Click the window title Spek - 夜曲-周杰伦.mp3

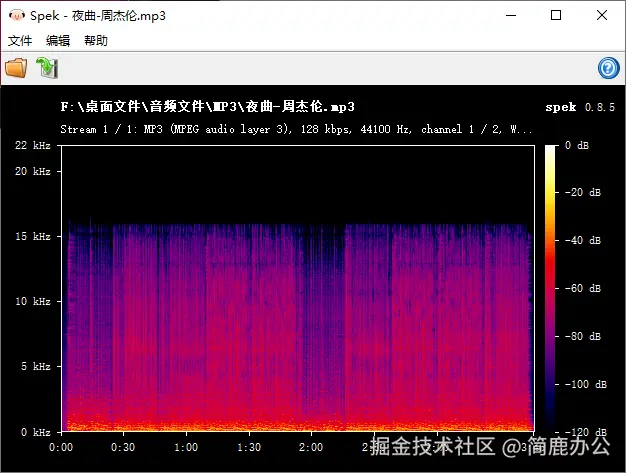coord(98,16)
